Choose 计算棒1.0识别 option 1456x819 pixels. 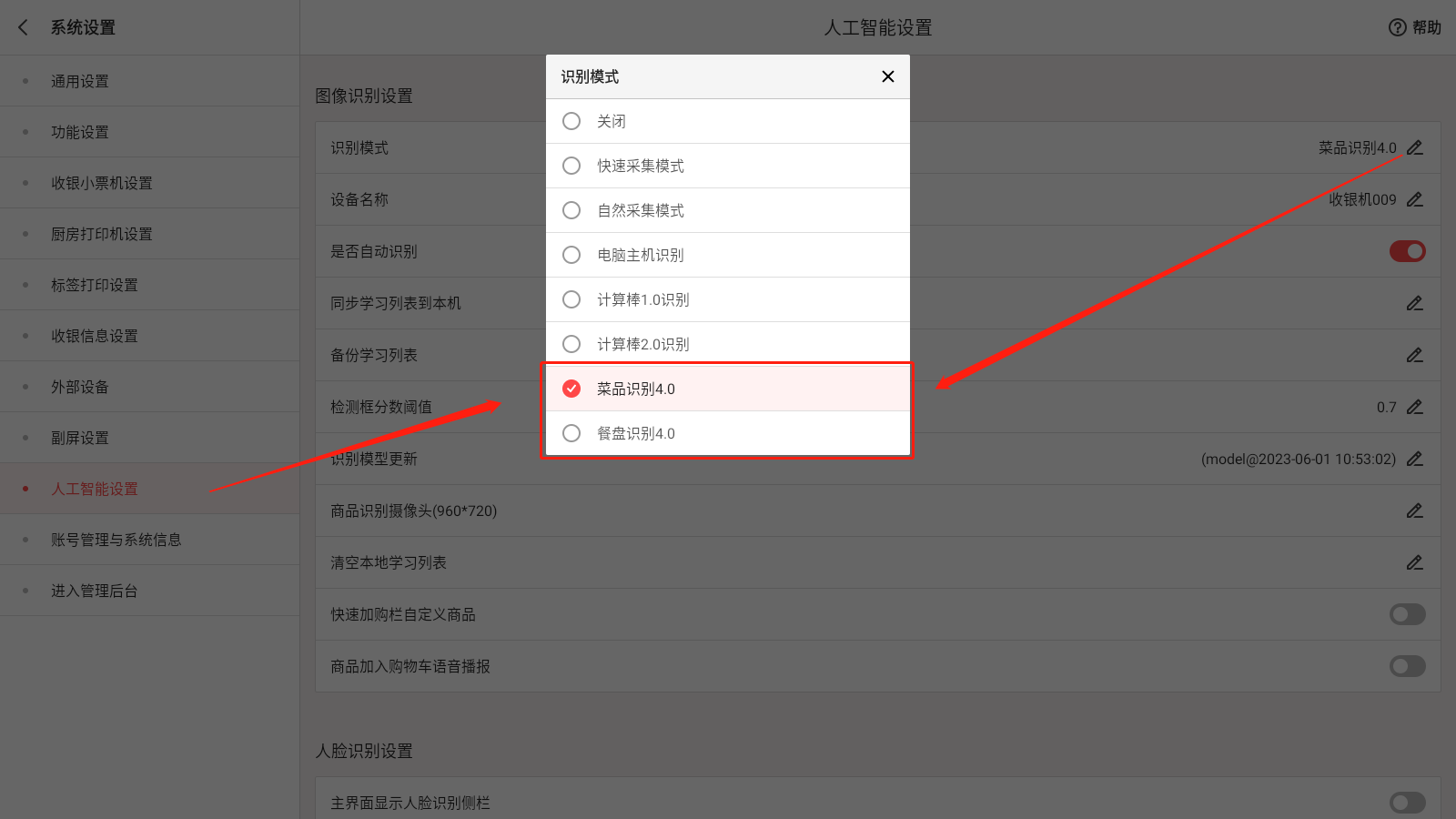[x=728, y=299]
